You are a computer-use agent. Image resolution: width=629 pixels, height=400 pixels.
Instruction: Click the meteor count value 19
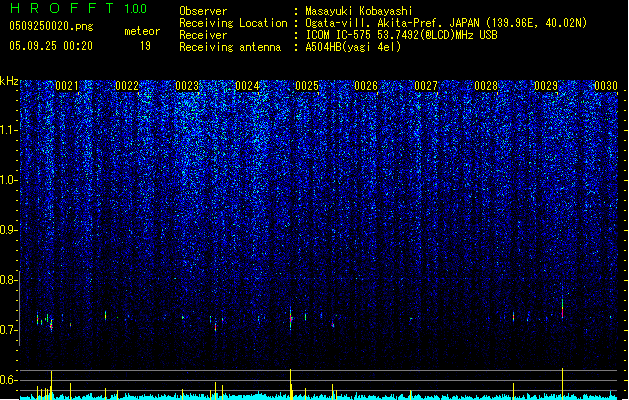tap(146, 46)
